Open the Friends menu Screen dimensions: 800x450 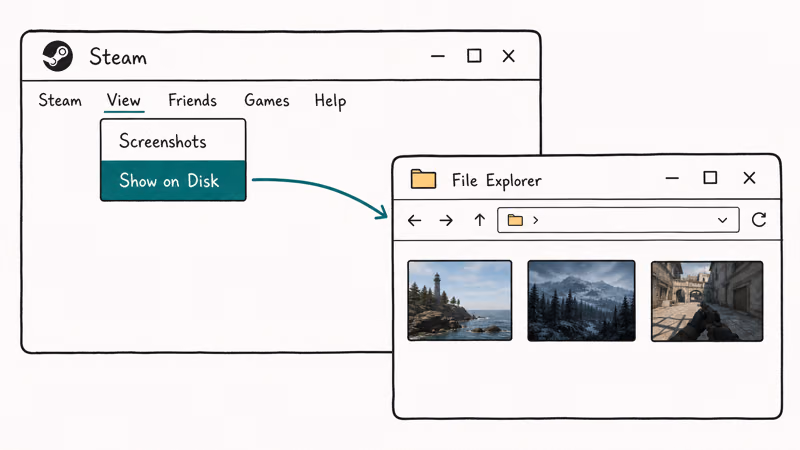(x=192, y=100)
